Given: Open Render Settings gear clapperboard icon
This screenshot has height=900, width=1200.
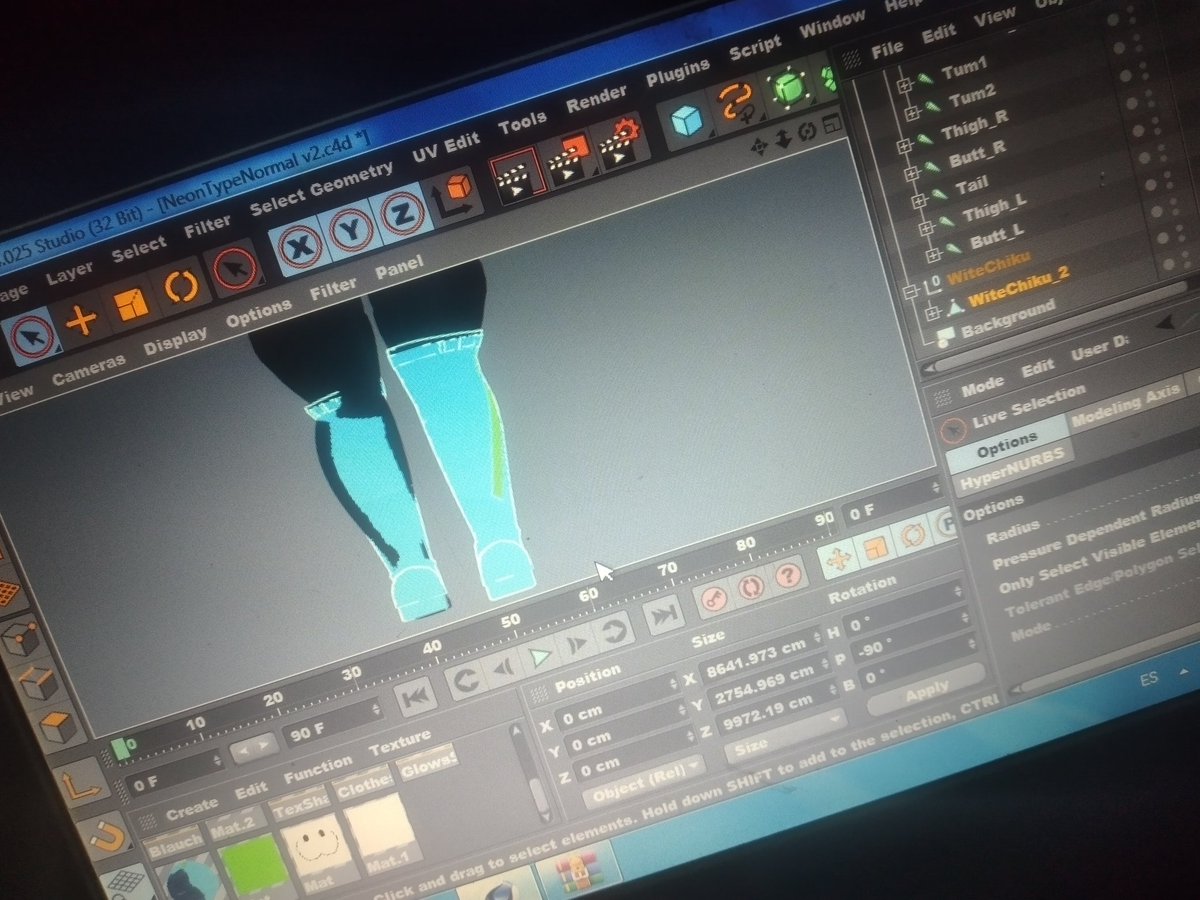Looking at the screenshot, I should [619, 142].
